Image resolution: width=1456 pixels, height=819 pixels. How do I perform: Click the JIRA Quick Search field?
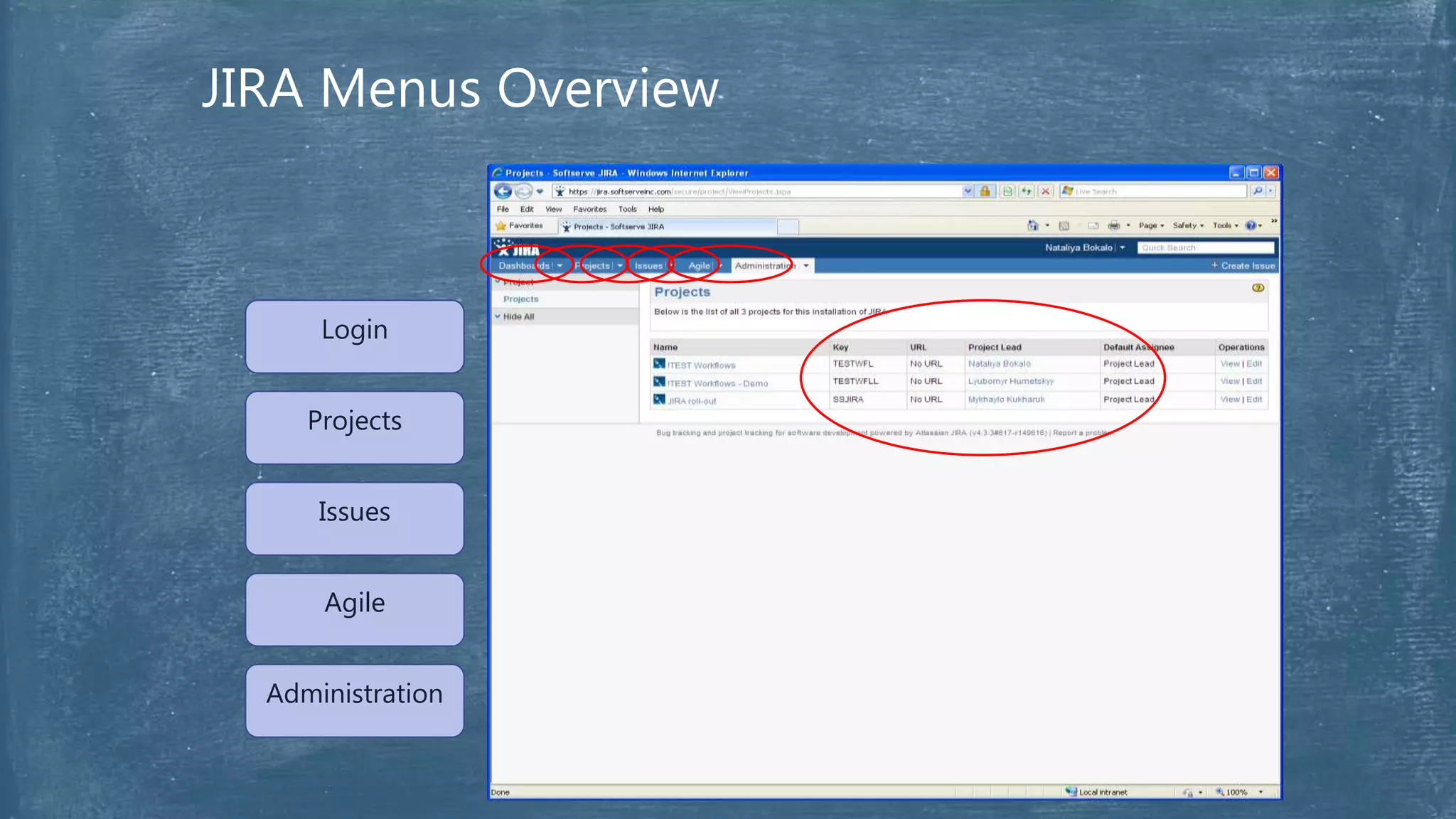click(x=1206, y=247)
